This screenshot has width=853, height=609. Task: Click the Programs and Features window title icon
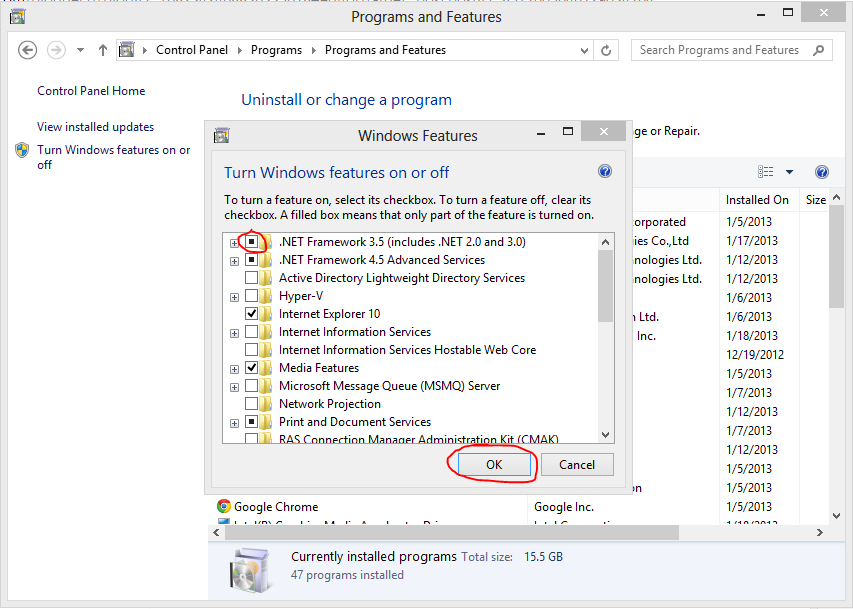point(17,16)
